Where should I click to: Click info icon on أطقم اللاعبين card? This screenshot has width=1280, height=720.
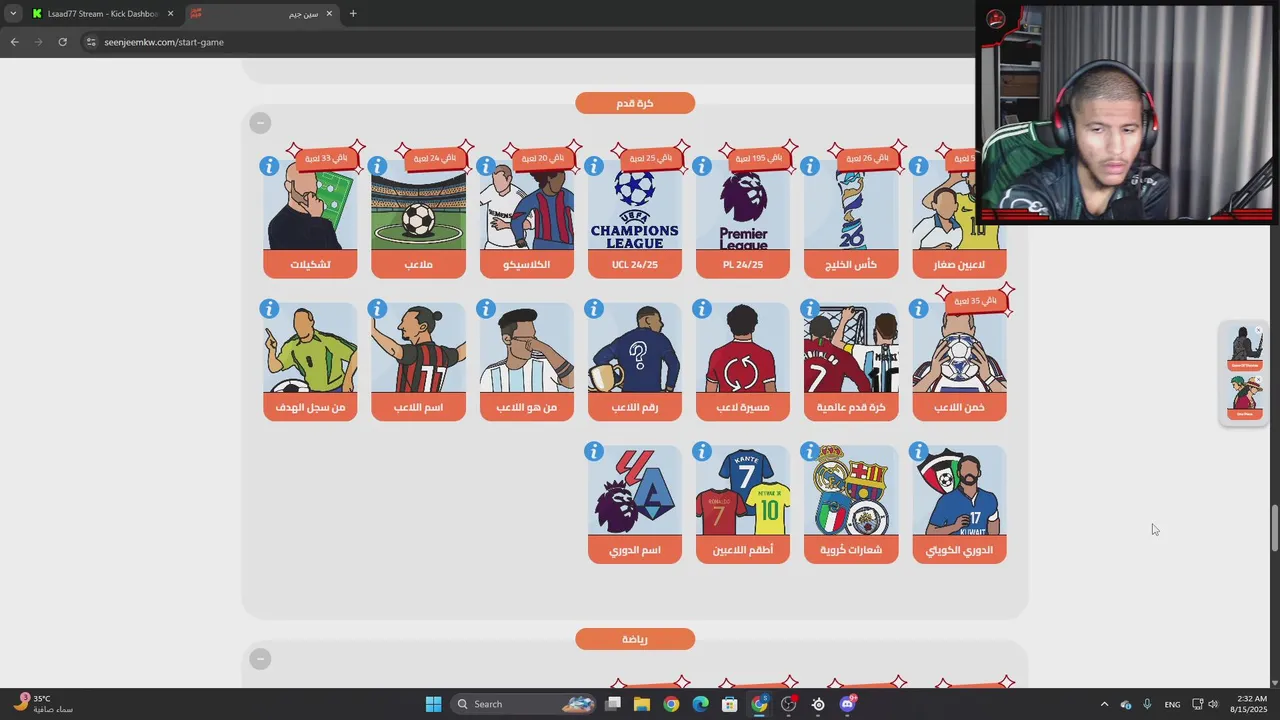pos(702,452)
